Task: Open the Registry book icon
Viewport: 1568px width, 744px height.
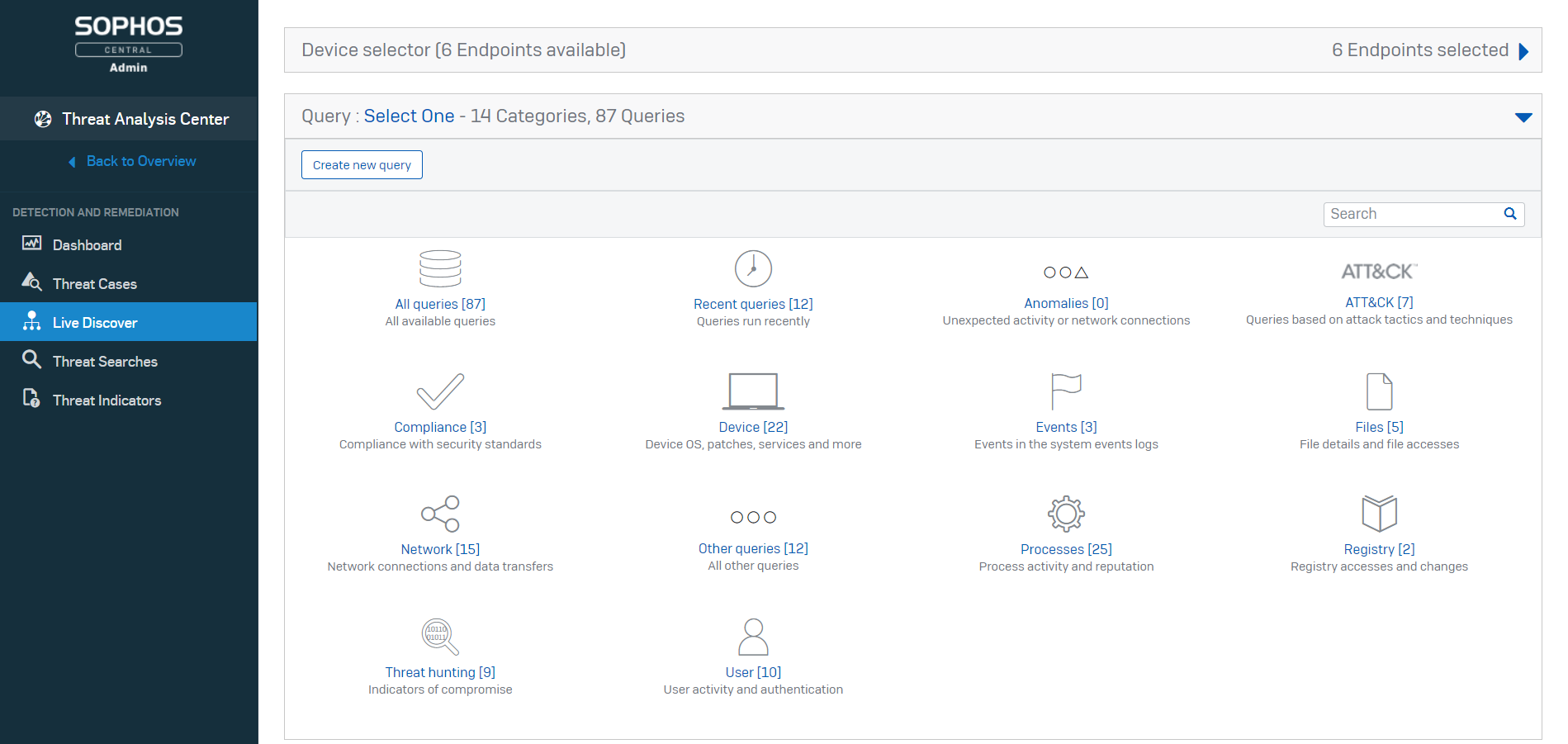Action: (1379, 514)
